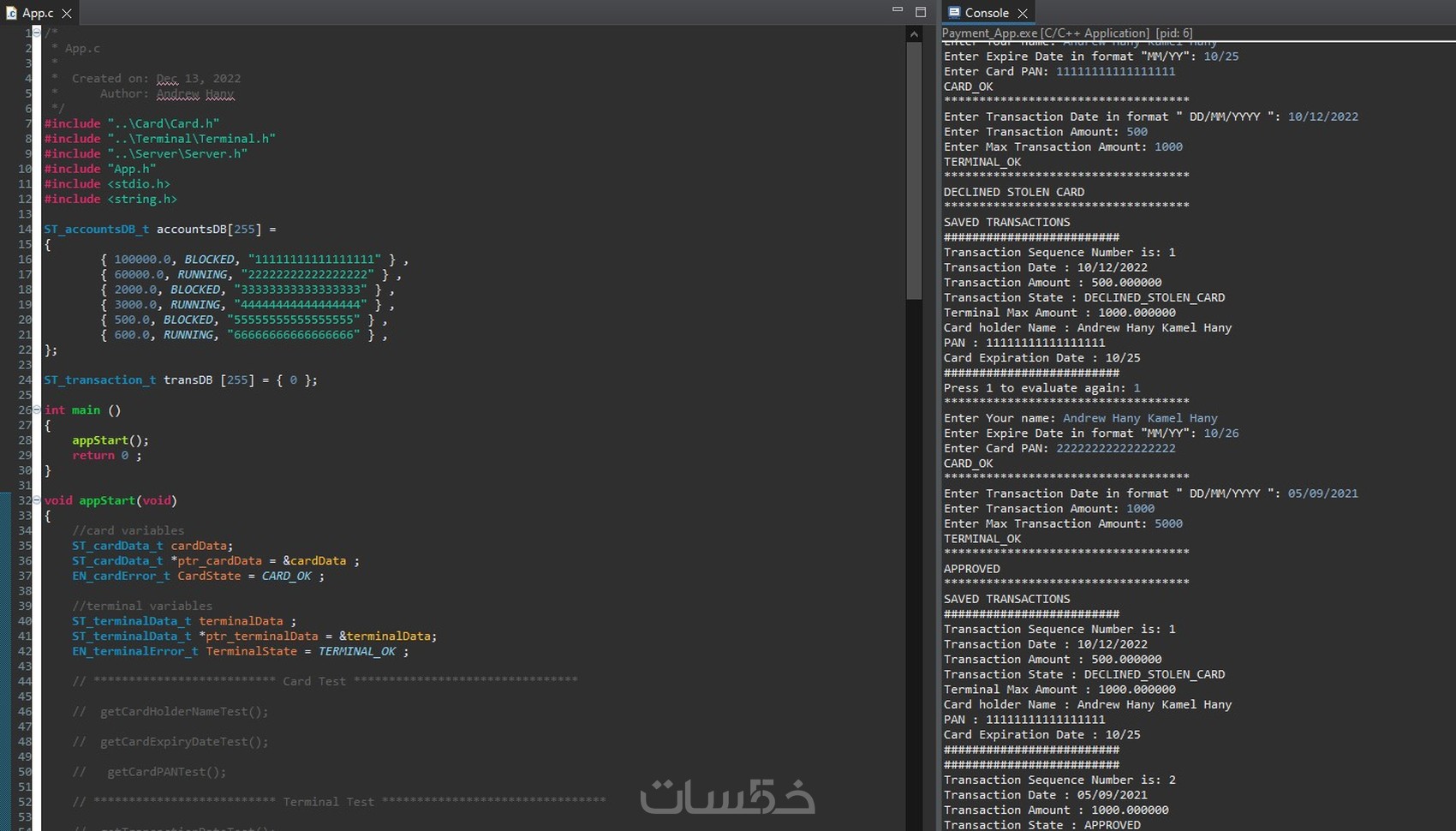Close the App.c editor tab
This screenshot has height=831, width=1456.
pyautogui.click(x=67, y=14)
